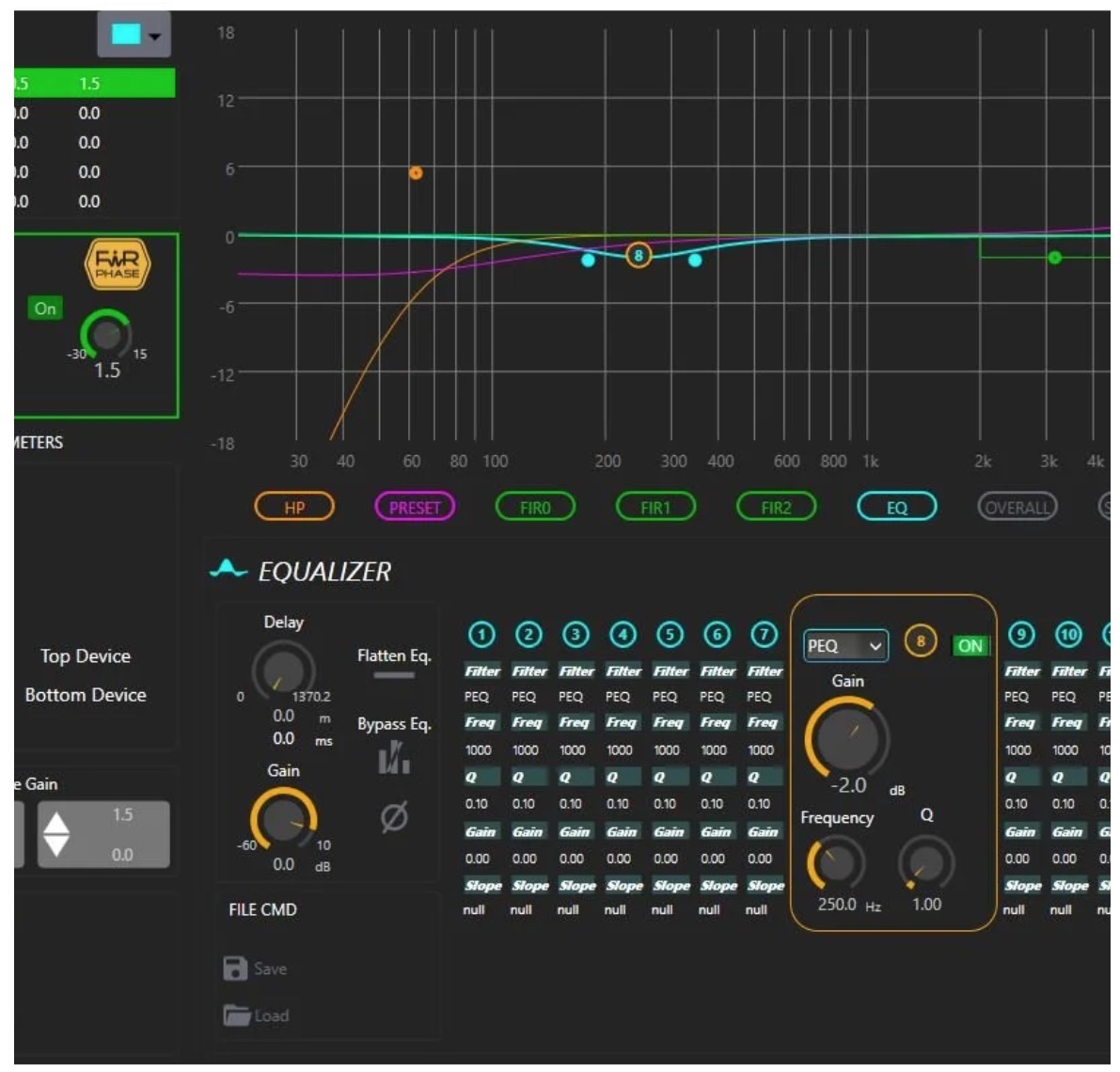Screen dimensions: 1120x1072
Task: Switch to the PRESET curve tab
Action: (415, 508)
